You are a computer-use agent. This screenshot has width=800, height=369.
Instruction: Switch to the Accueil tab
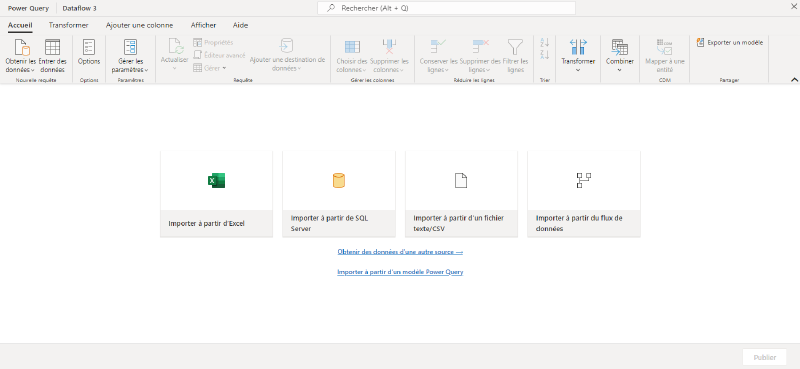pyautogui.click(x=20, y=25)
